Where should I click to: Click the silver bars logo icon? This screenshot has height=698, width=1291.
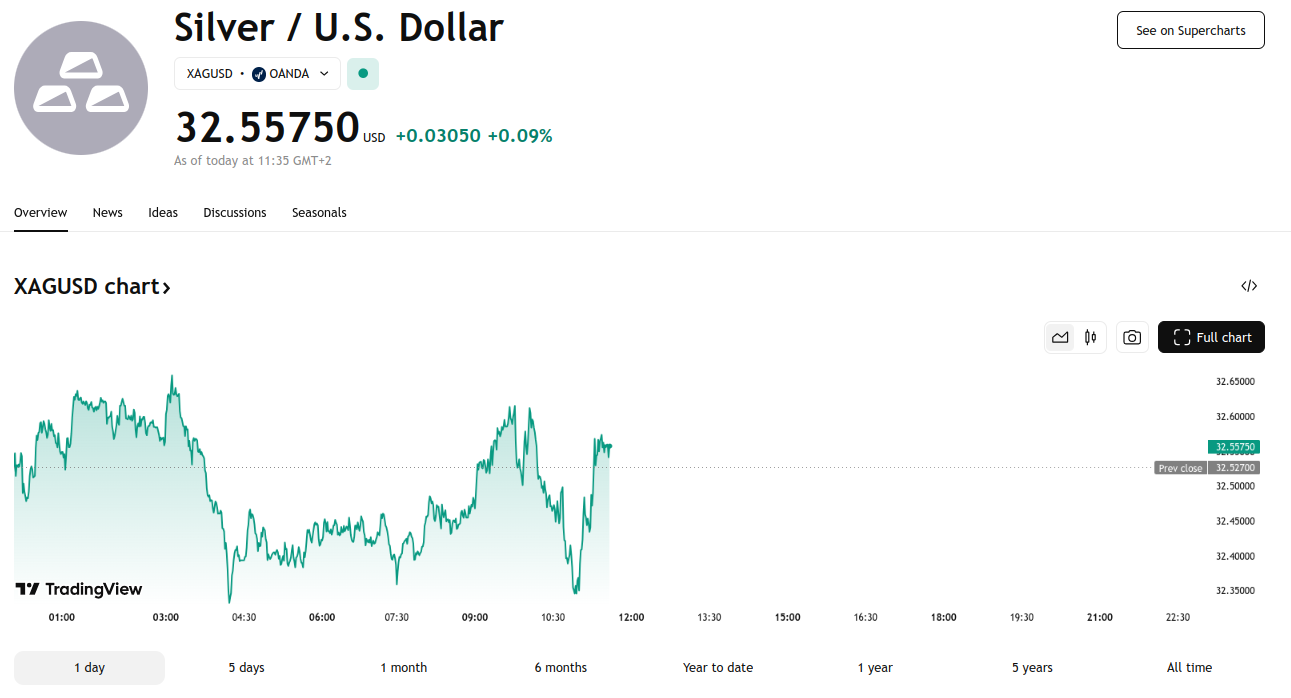[81, 88]
